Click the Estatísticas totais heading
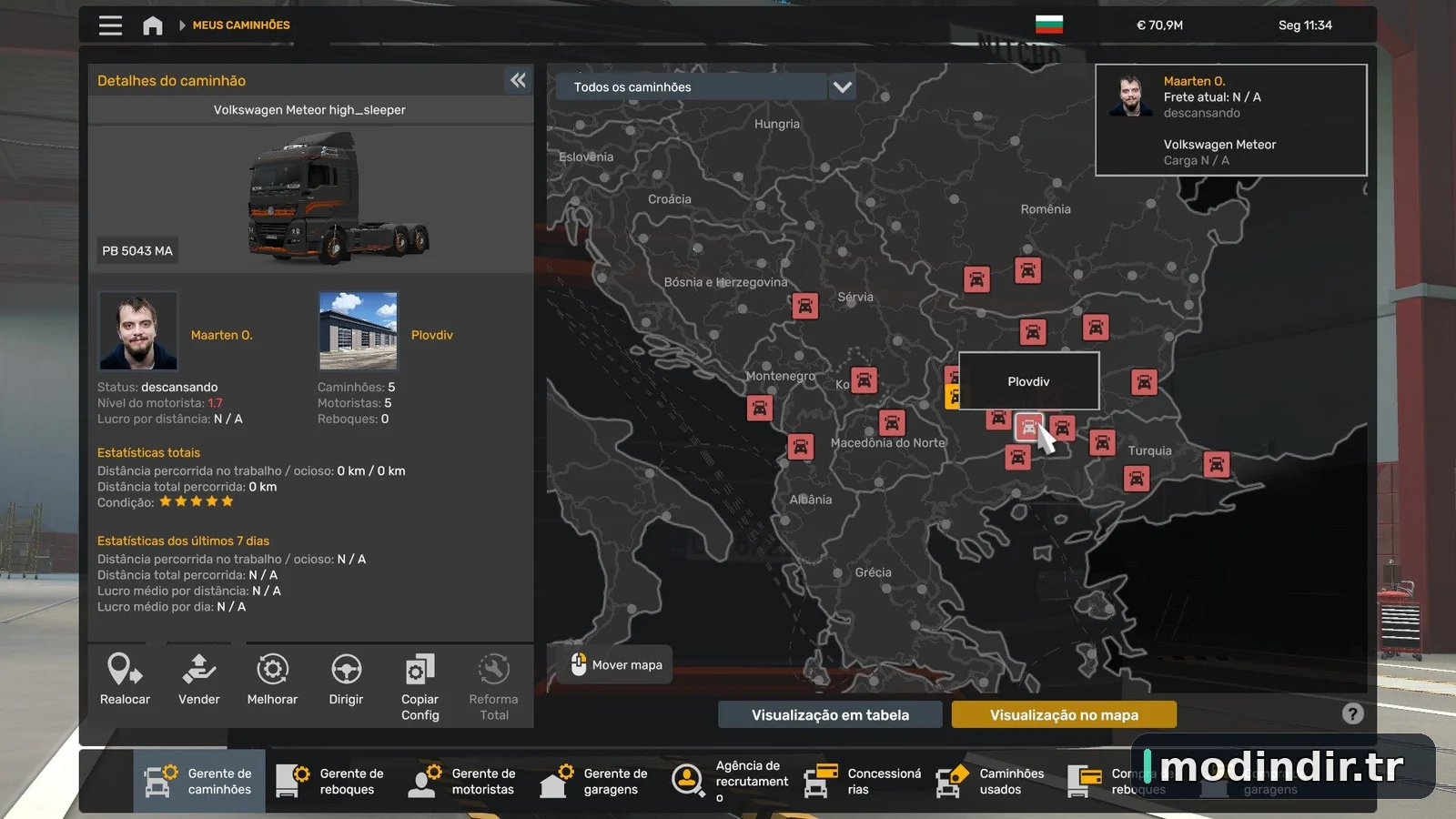Image resolution: width=1456 pixels, height=819 pixels. pos(148,452)
